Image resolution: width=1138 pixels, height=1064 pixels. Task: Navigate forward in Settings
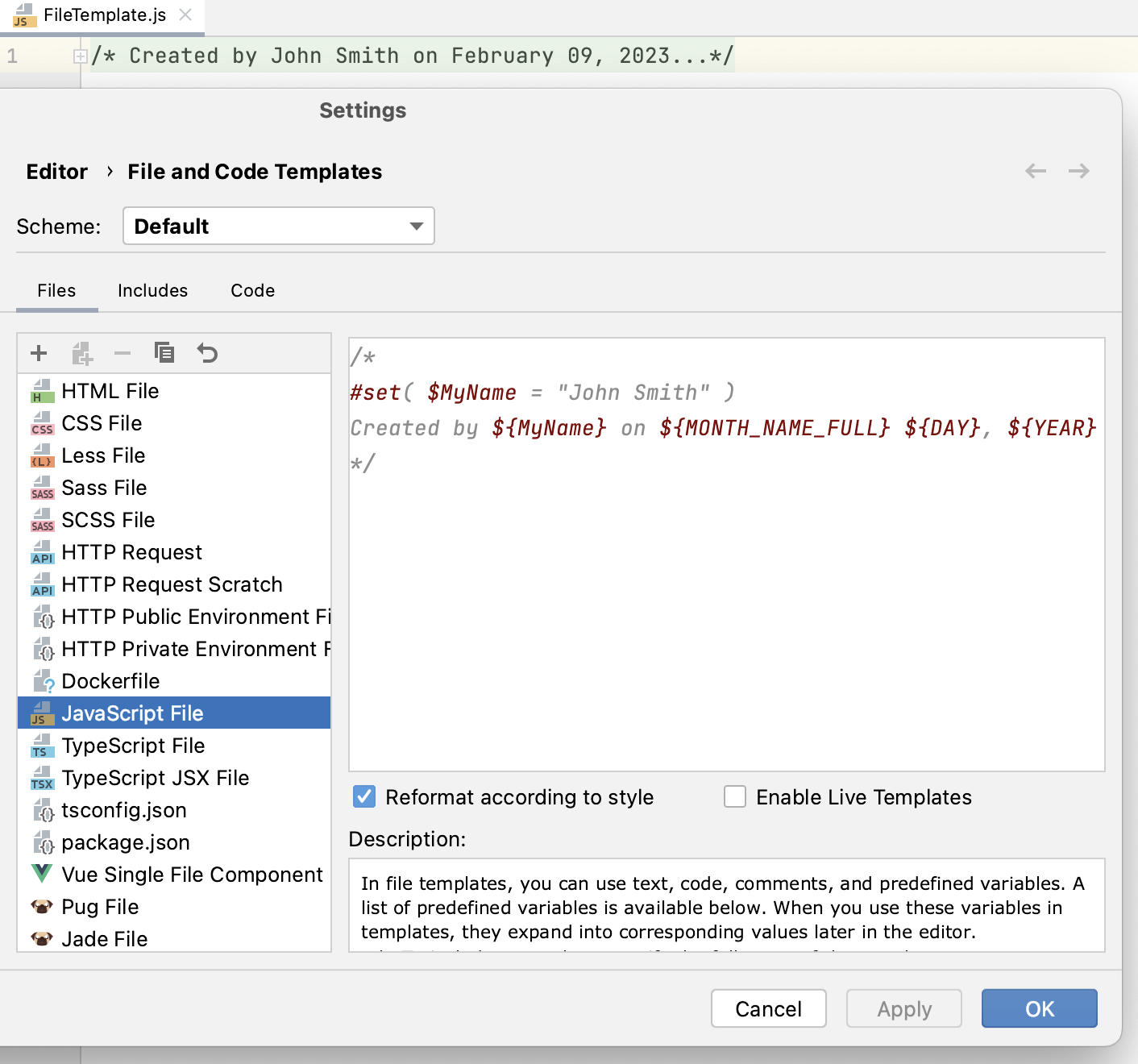(x=1079, y=171)
